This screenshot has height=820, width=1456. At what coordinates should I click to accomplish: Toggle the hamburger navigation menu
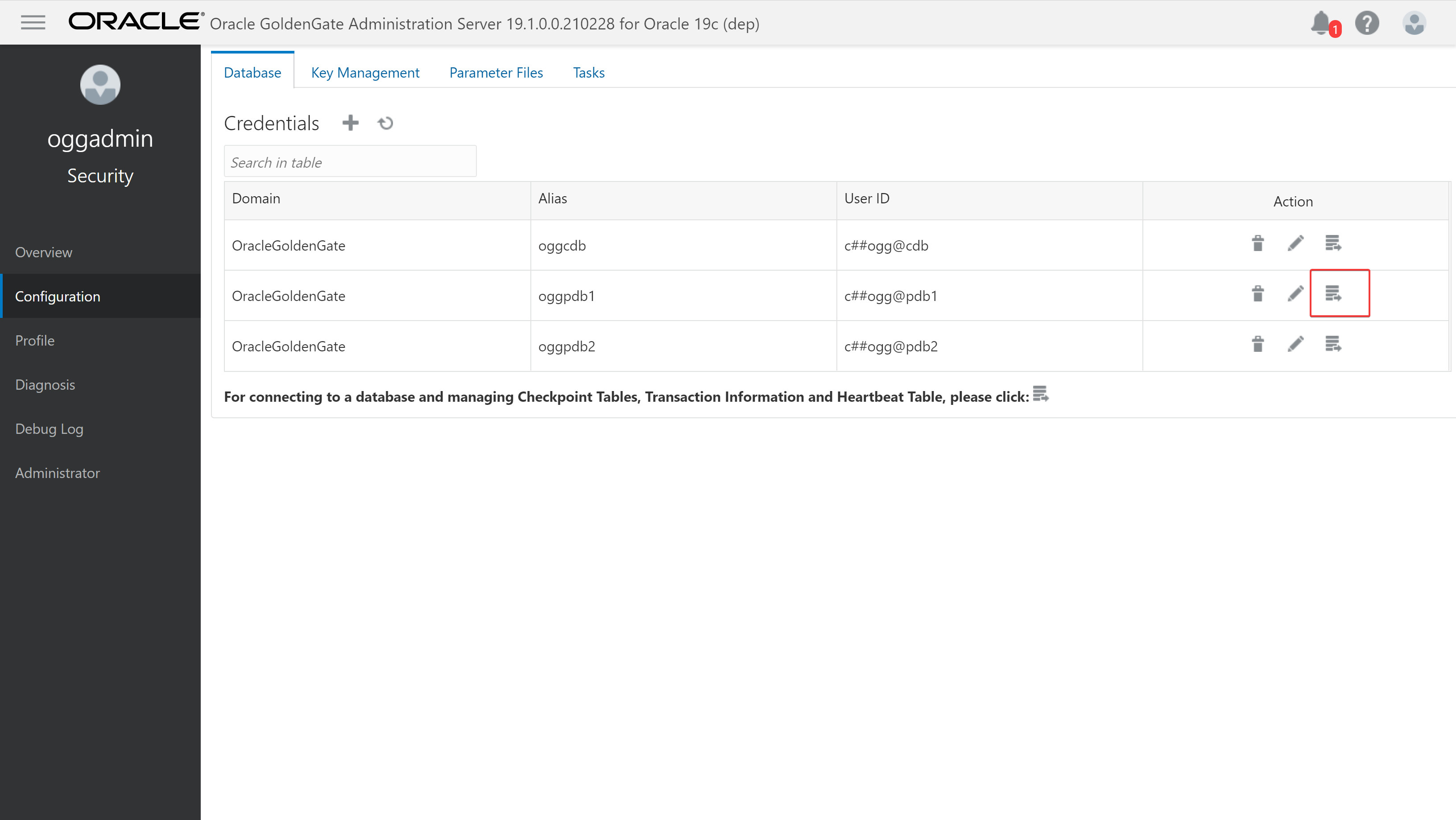33,23
